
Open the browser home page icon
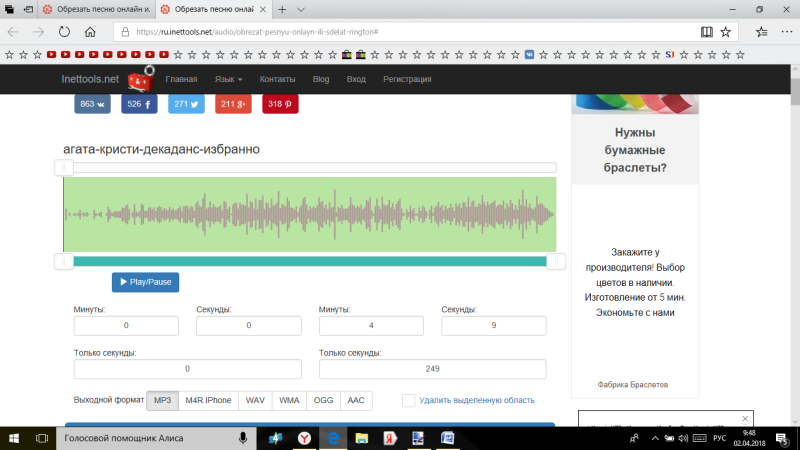coord(90,32)
